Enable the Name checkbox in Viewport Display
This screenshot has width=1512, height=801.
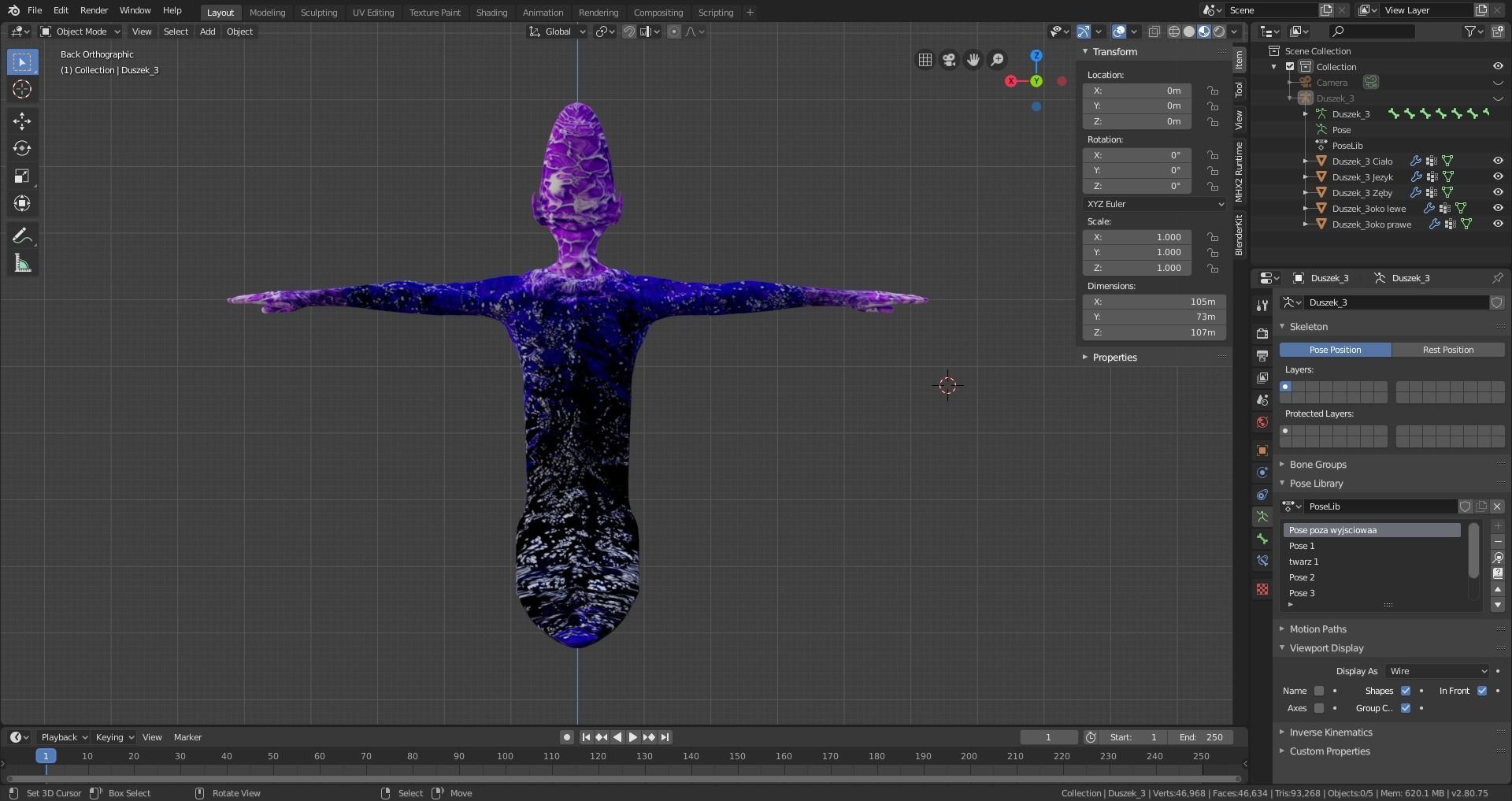[x=1319, y=691]
